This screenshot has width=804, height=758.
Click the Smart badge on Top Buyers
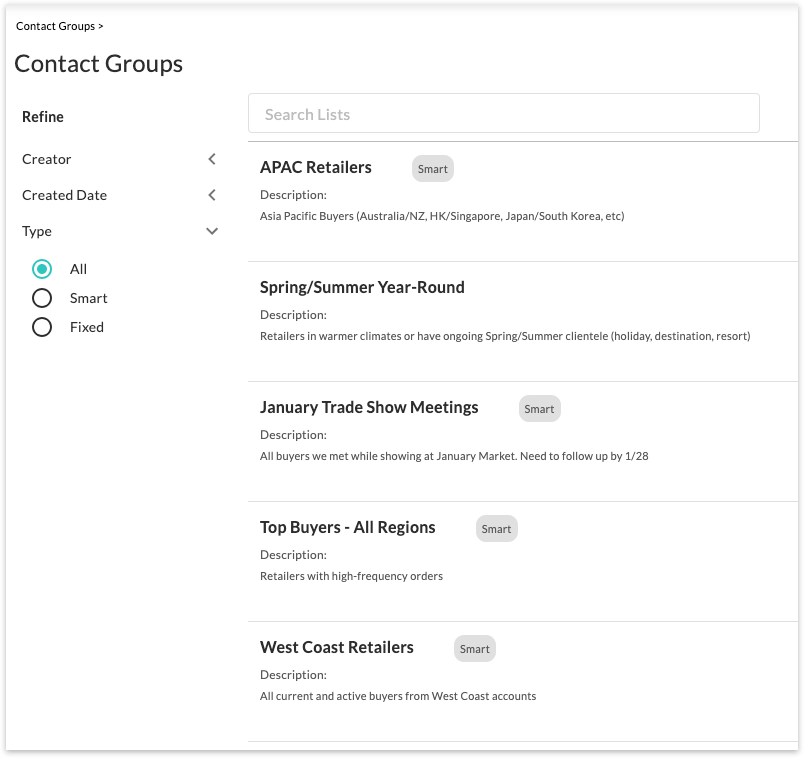[496, 529]
